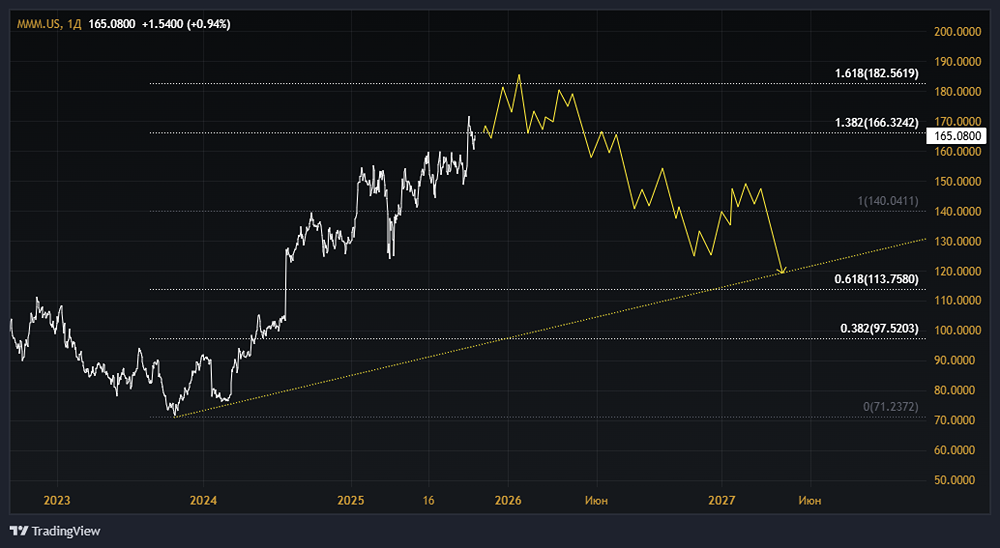Click the 1Д timeframe label in header

(75, 24)
